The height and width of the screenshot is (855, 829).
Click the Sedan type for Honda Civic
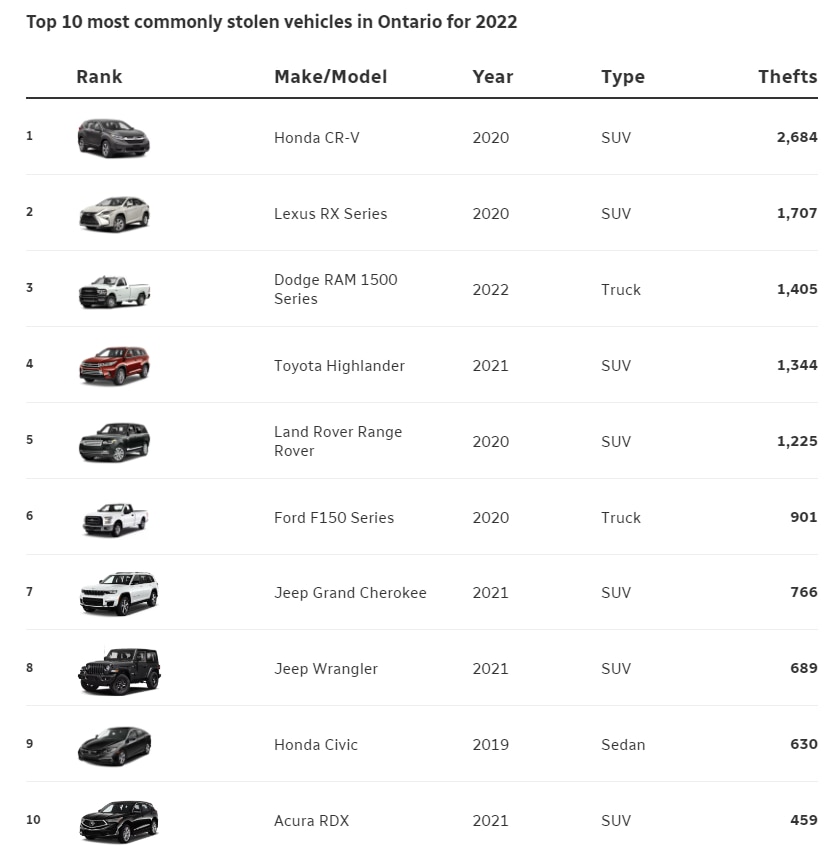pos(623,745)
